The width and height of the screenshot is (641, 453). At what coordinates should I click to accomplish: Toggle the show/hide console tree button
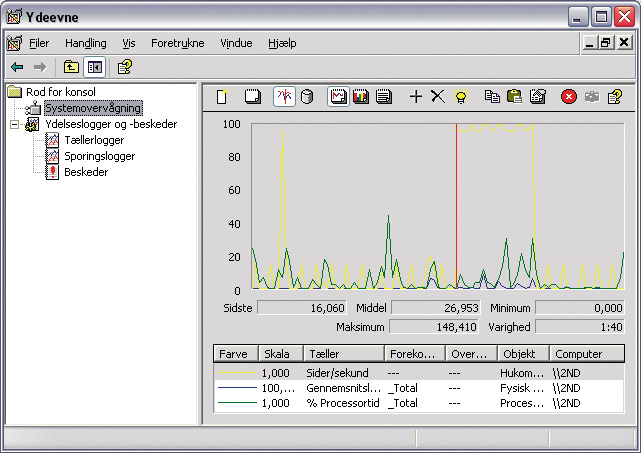click(94, 67)
